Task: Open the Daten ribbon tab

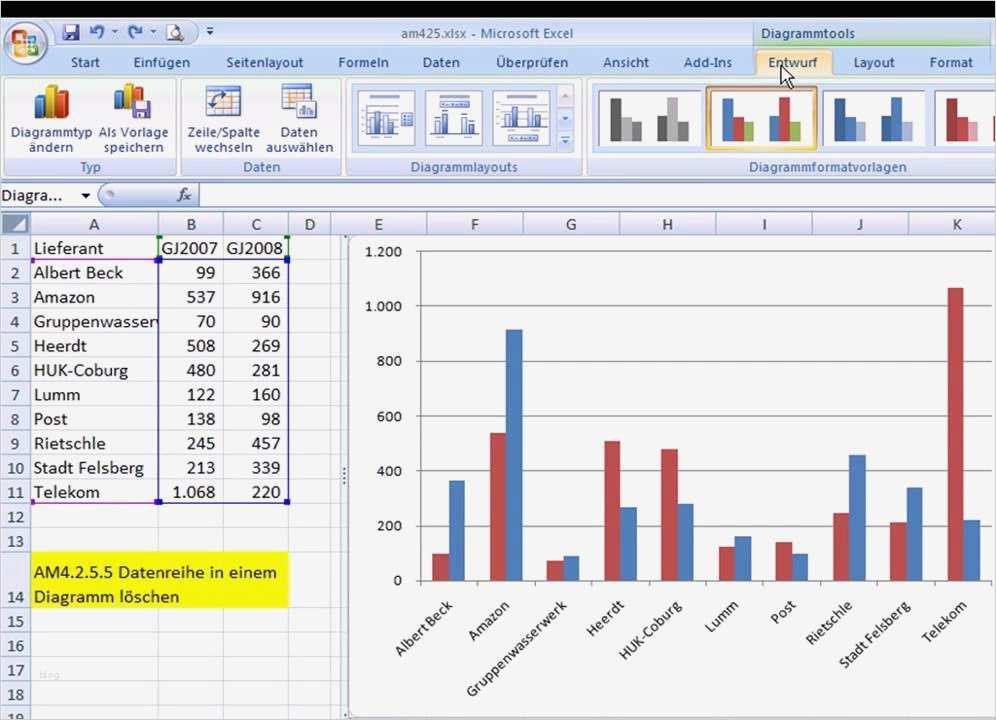Action: click(x=441, y=62)
